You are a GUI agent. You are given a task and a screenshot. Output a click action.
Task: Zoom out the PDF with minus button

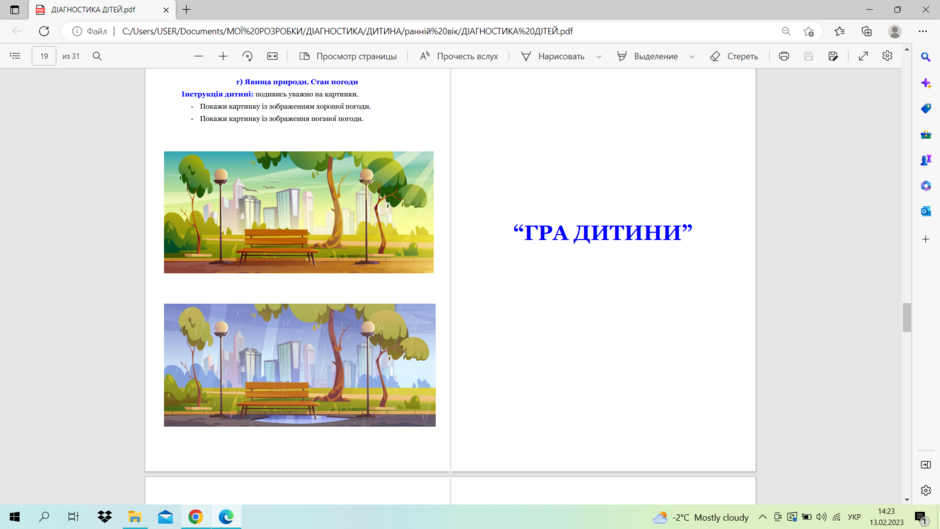[x=198, y=56]
